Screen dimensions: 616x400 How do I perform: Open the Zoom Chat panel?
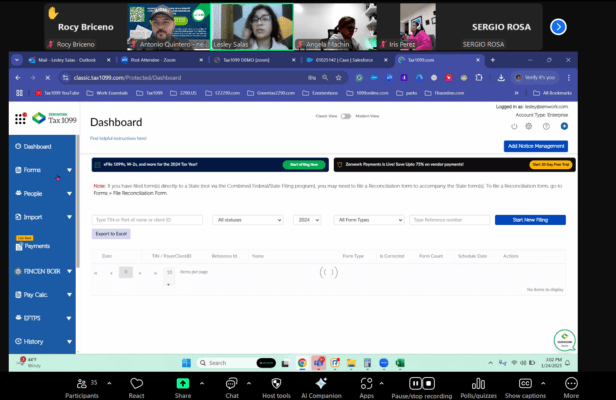tap(231, 383)
